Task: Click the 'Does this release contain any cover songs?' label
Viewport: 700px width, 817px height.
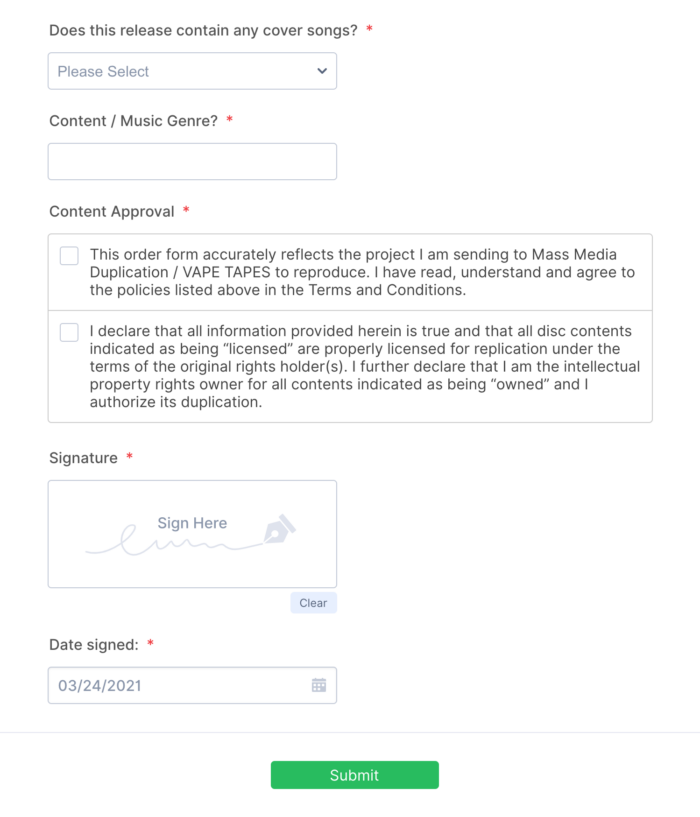Action: [203, 30]
